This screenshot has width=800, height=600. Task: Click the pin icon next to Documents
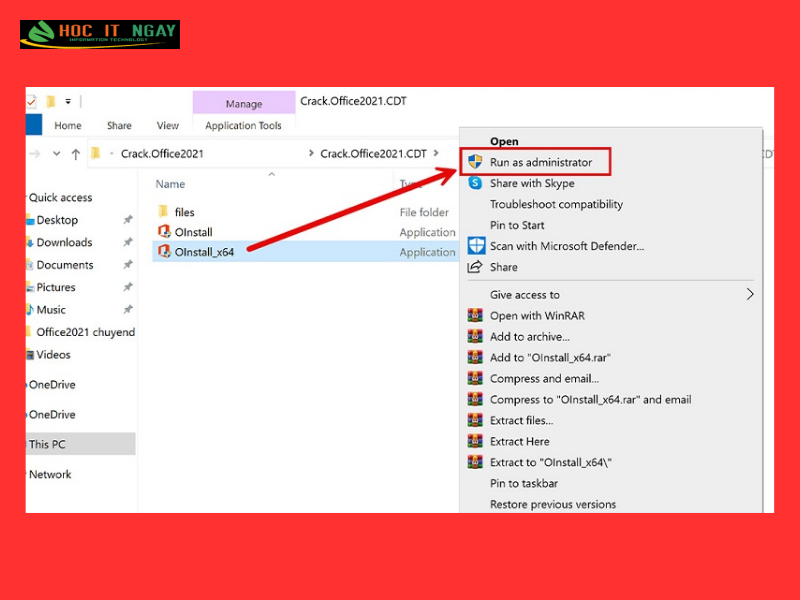128,264
